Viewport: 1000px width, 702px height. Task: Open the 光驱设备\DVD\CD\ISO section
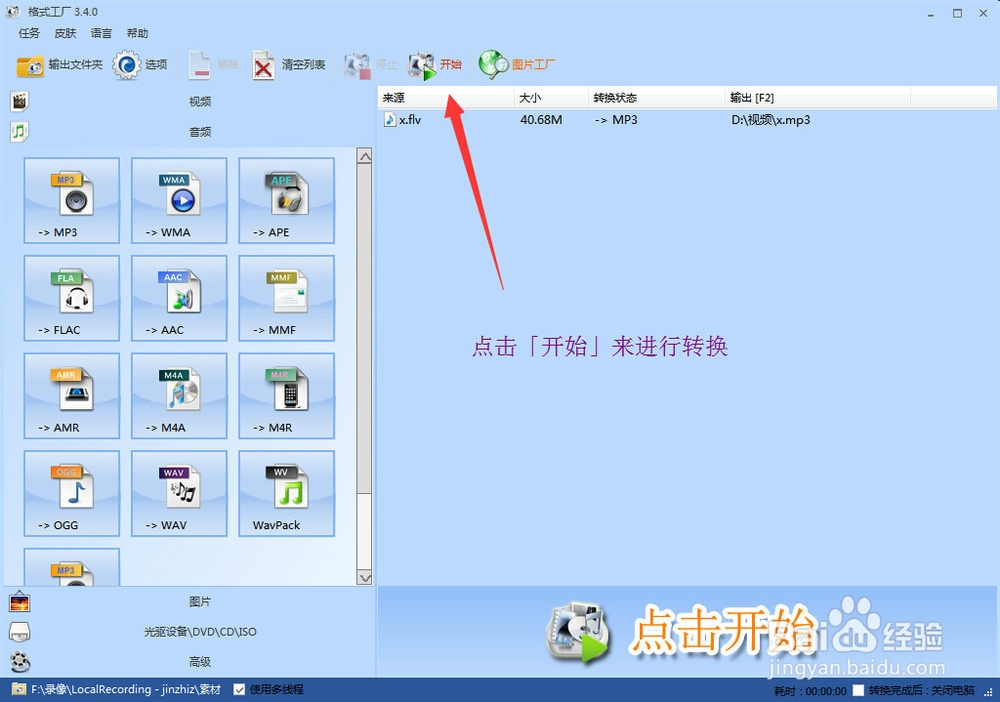pyautogui.click(x=198, y=631)
